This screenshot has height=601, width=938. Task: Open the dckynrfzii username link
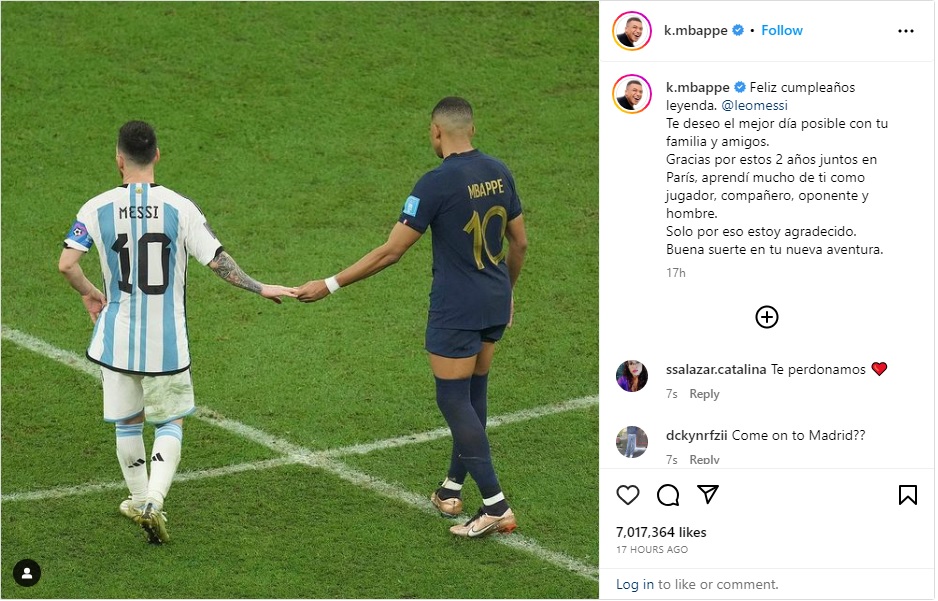tap(696, 436)
